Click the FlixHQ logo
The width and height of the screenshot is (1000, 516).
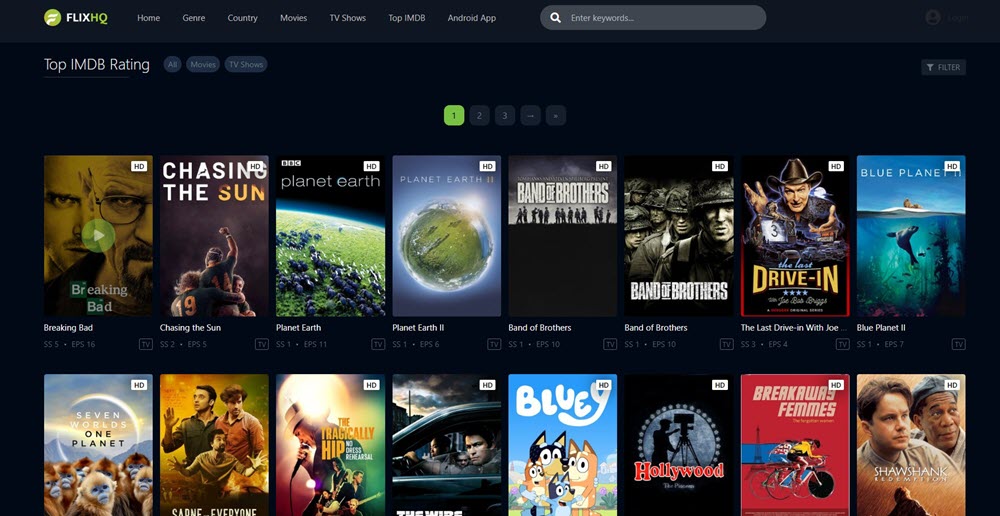tap(76, 18)
